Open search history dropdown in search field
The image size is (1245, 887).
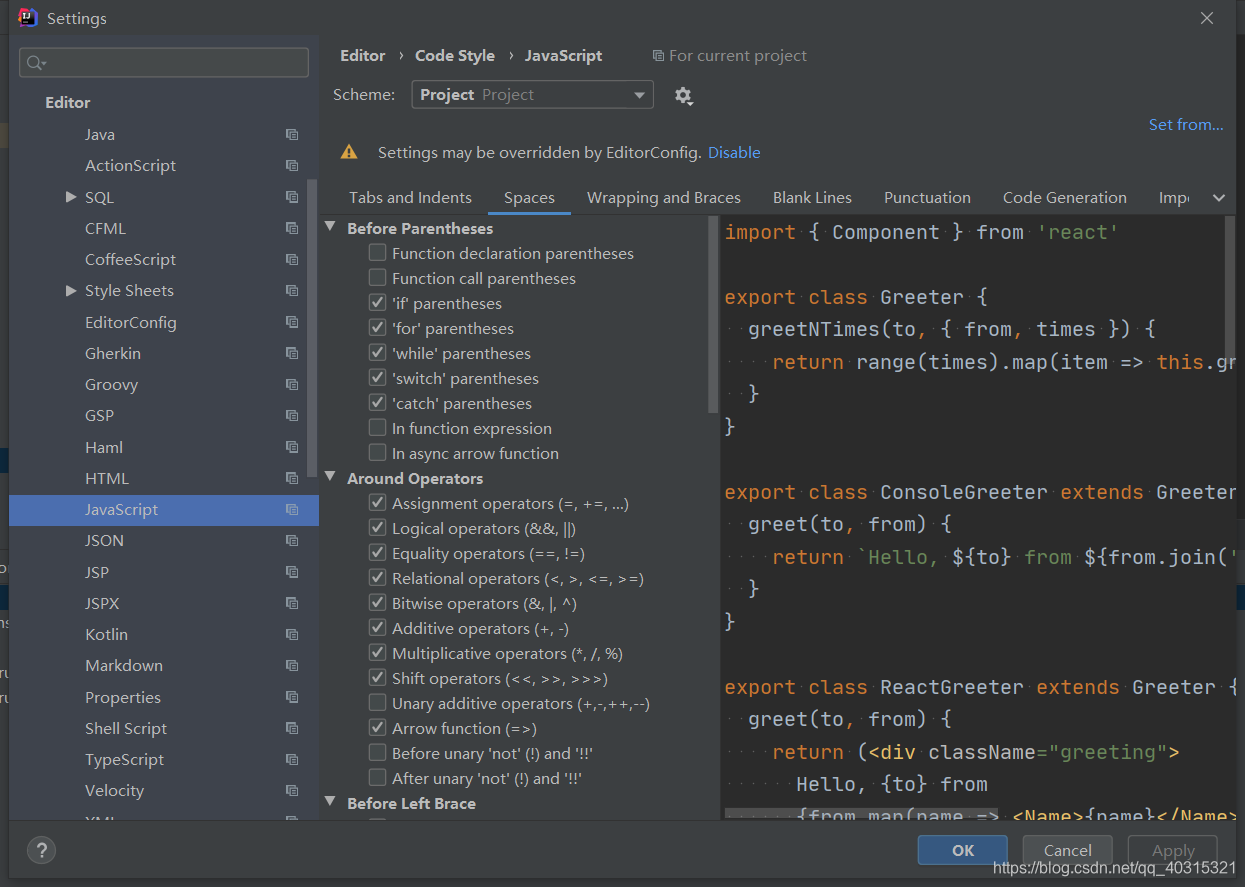pyautogui.click(x=36, y=63)
